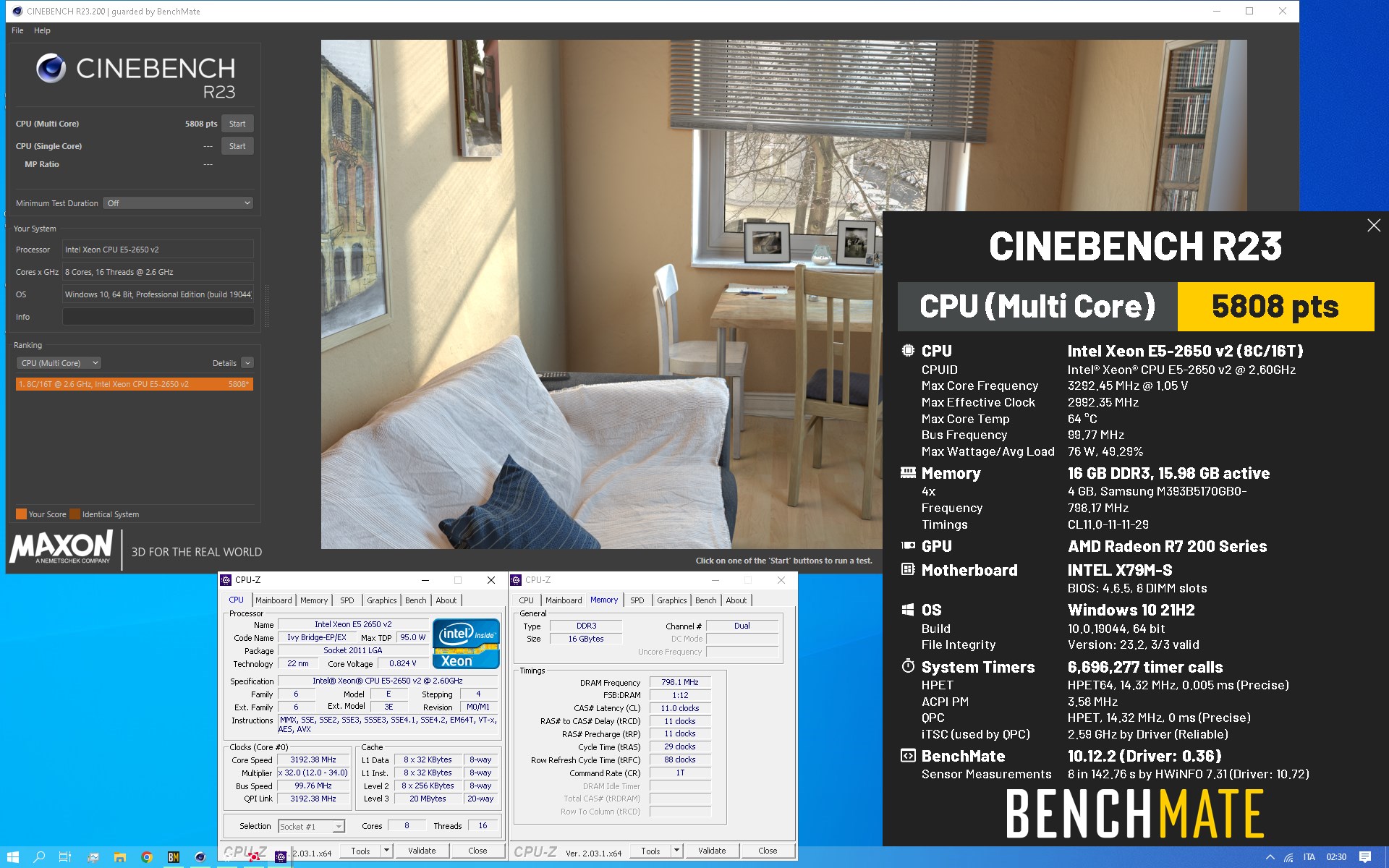Show hidden tray icons chevron
The height and width of the screenshot is (868, 1389).
point(1270,857)
